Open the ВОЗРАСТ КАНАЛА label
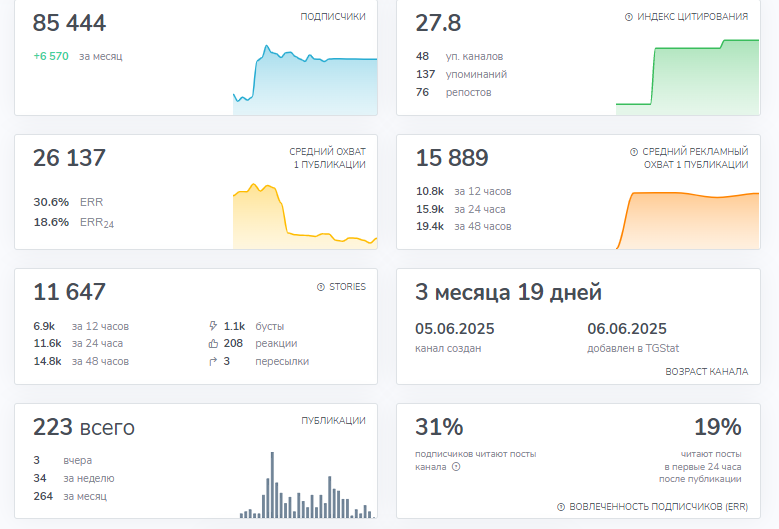The width and height of the screenshot is (779, 529). pos(706,372)
